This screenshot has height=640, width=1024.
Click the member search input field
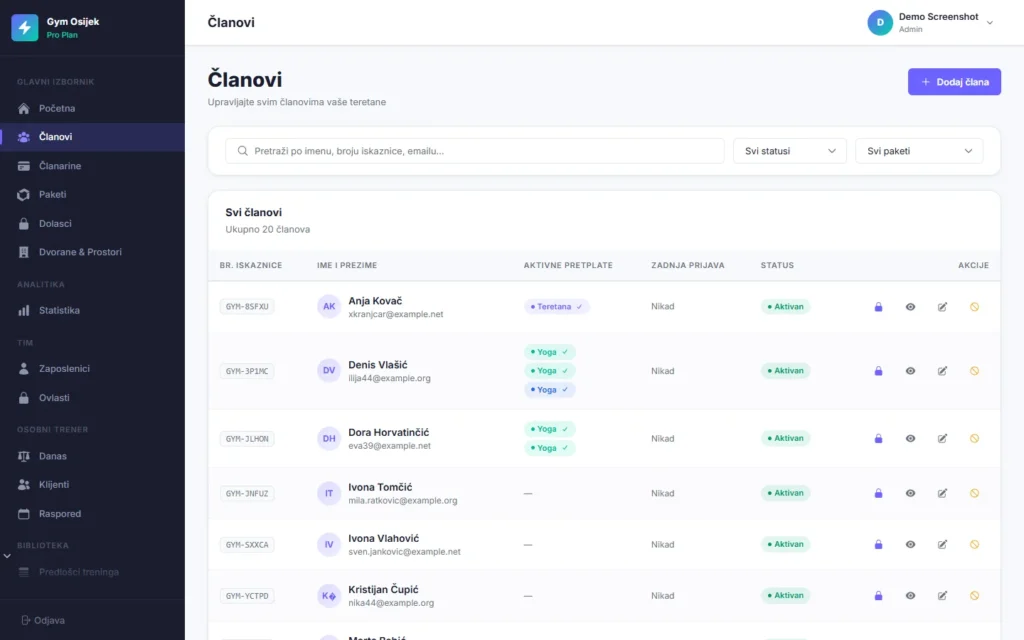click(x=475, y=151)
